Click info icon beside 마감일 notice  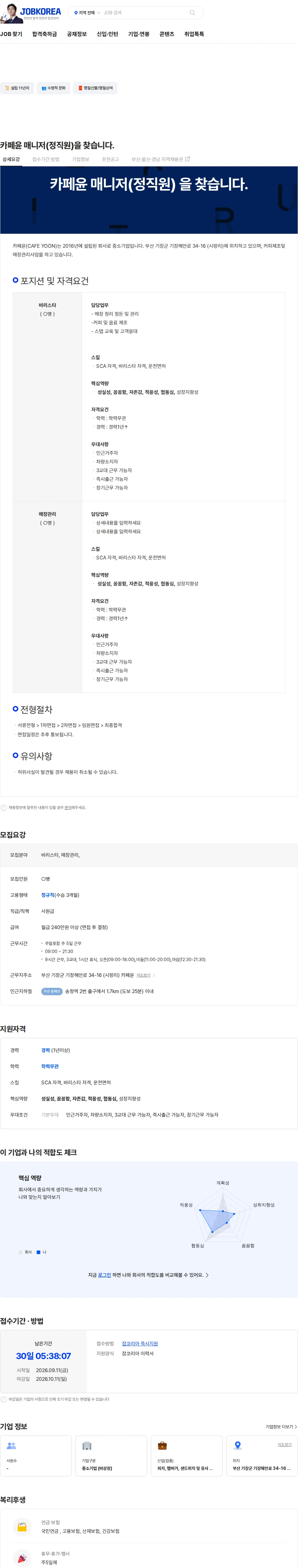tap(4, 1399)
